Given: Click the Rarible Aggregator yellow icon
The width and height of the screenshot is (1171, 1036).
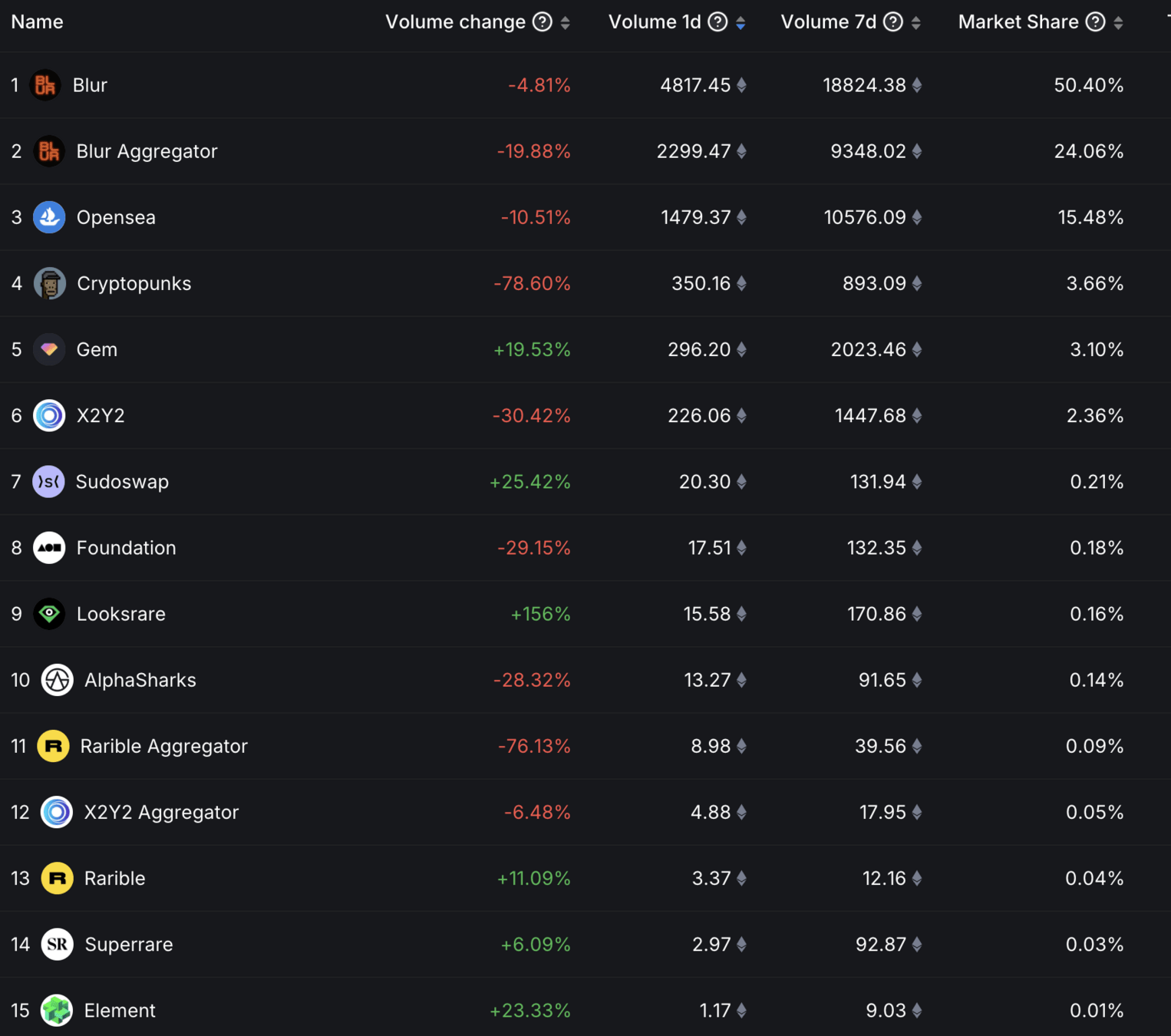Looking at the screenshot, I should tap(53, 746).
